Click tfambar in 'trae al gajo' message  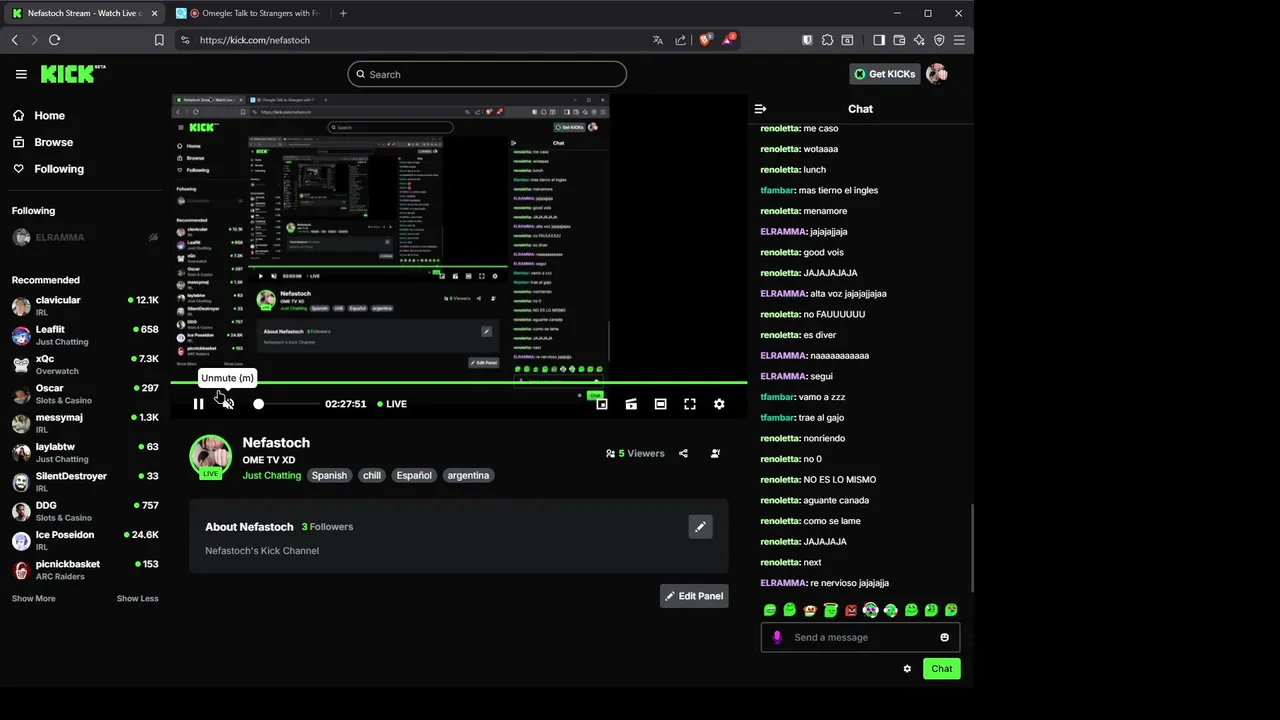[x=777, y=418]
